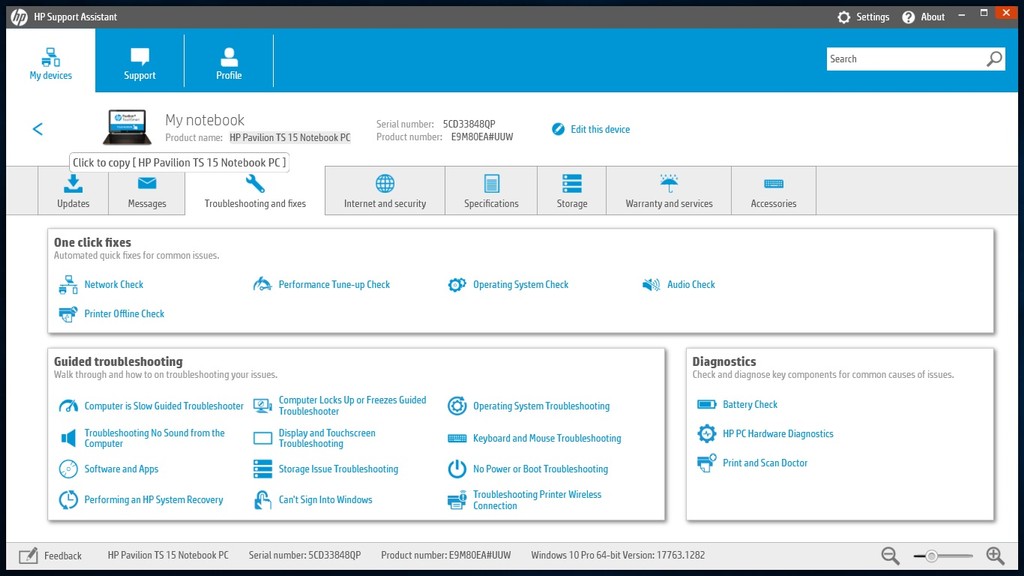Viewport: 1024px width, 576px height.
Task: Select the Messages tab
Action: pyautogui.click(x=147, y=191)
